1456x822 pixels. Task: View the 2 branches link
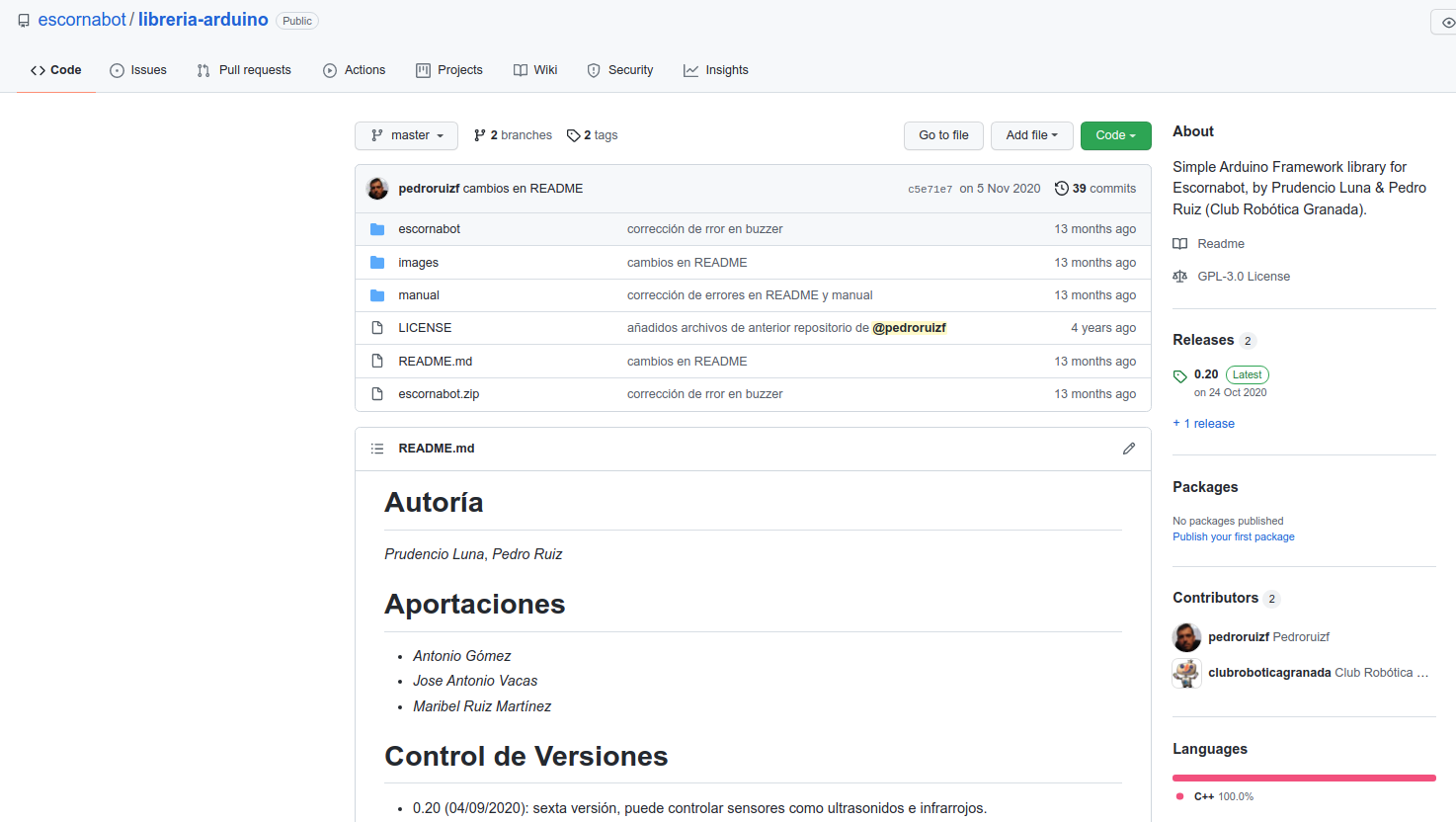tap(513, 135)
